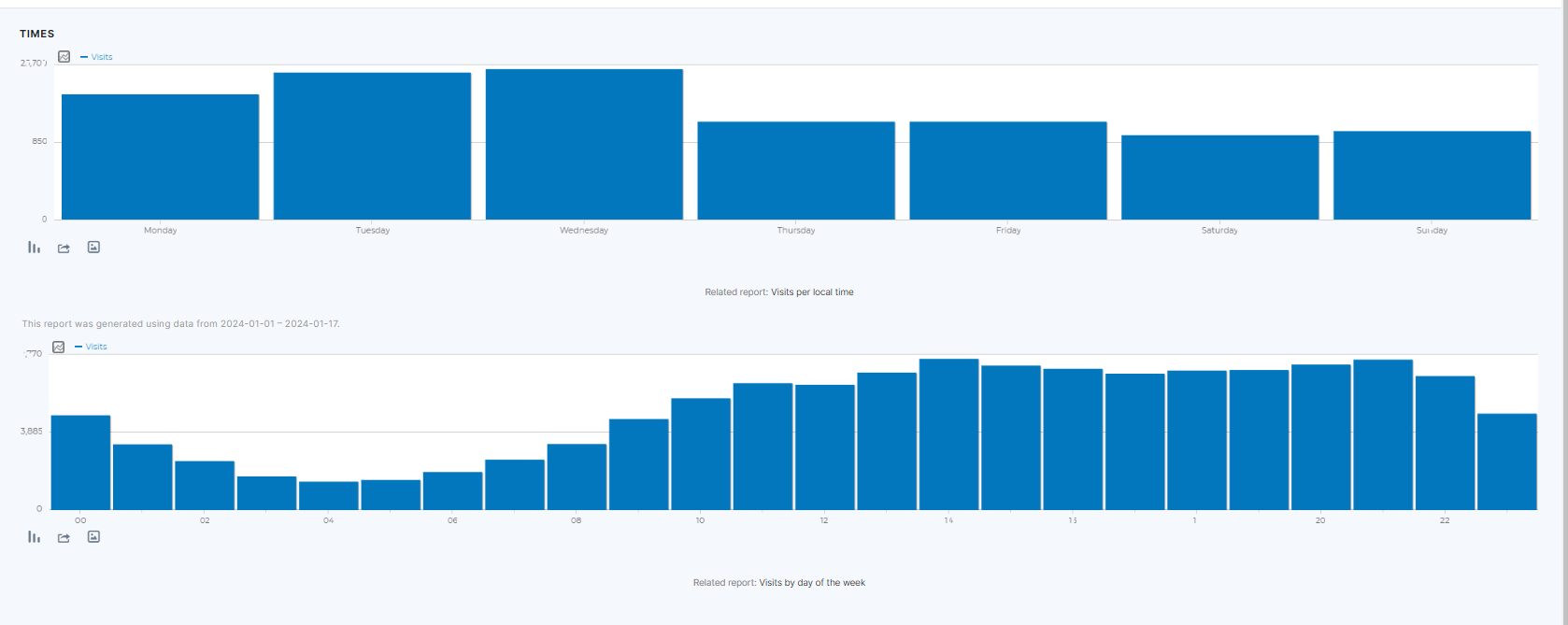The height and width of the screenshot is (625, 1568).
Task: Open Visits by day of the week report
Action: [x=811, y=583]
